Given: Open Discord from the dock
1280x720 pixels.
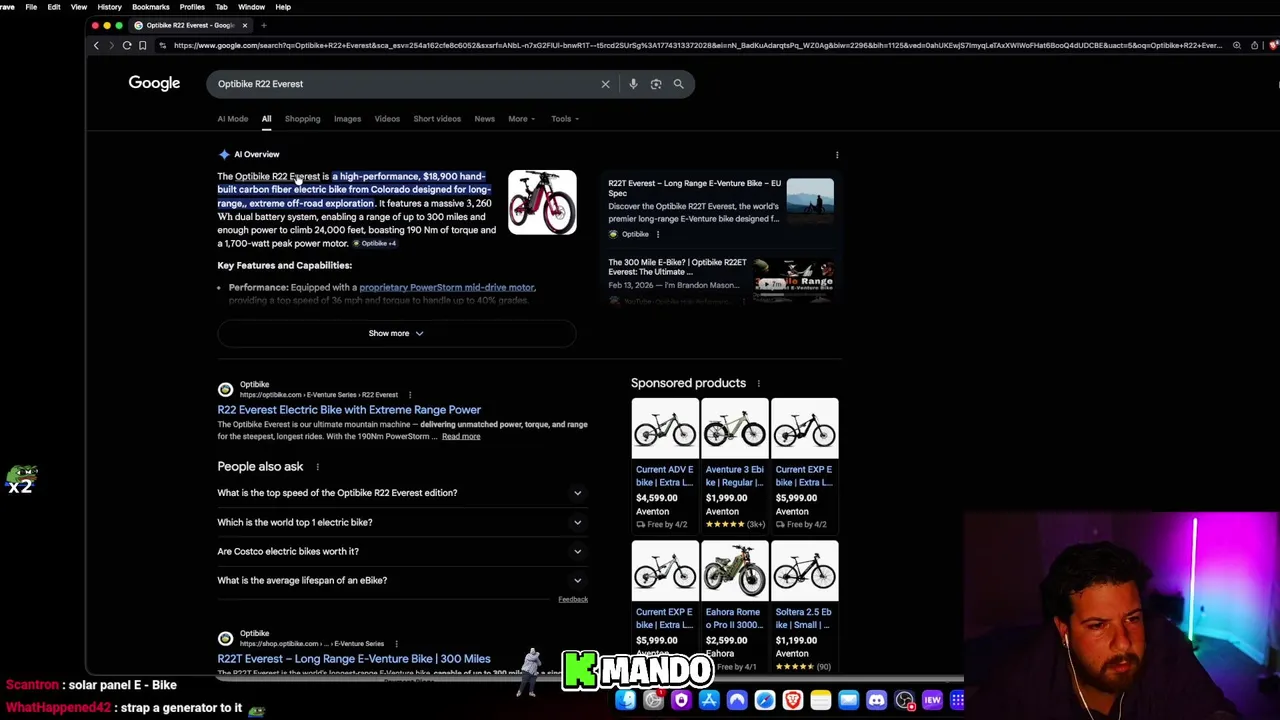Looking at the screenshot, I should [x=876, y=701].
